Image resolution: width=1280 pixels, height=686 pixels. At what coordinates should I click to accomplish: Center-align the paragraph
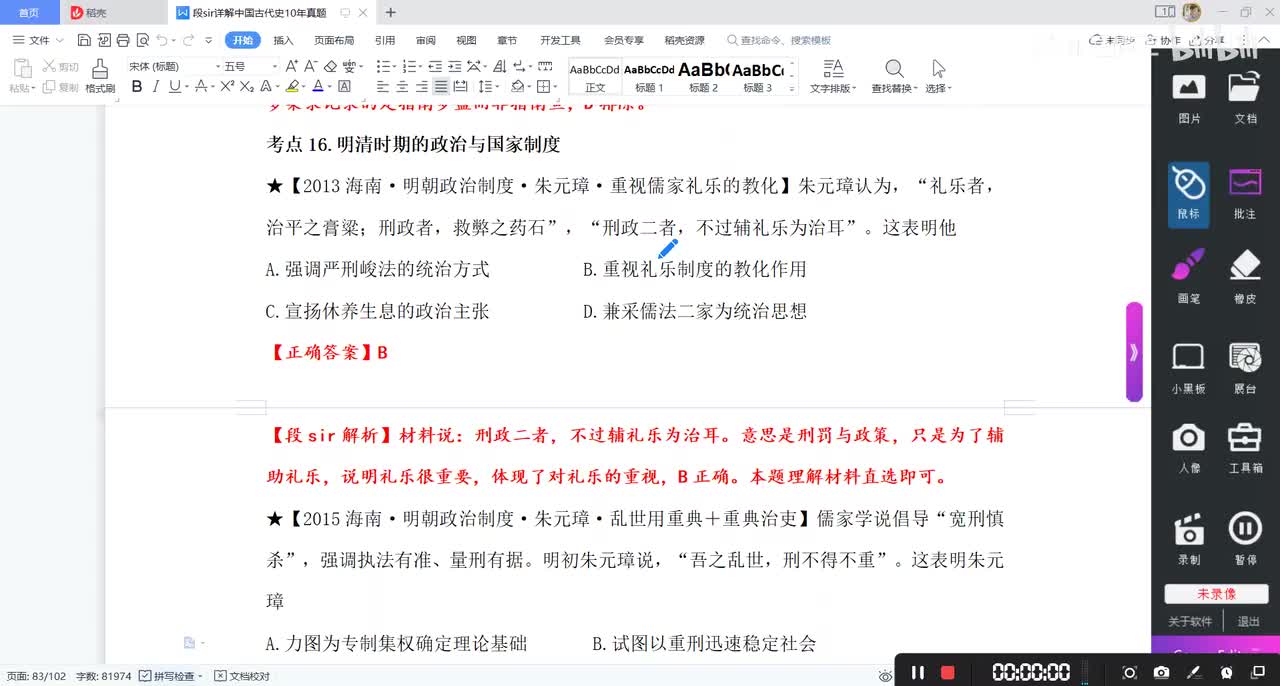click(402, 87)
